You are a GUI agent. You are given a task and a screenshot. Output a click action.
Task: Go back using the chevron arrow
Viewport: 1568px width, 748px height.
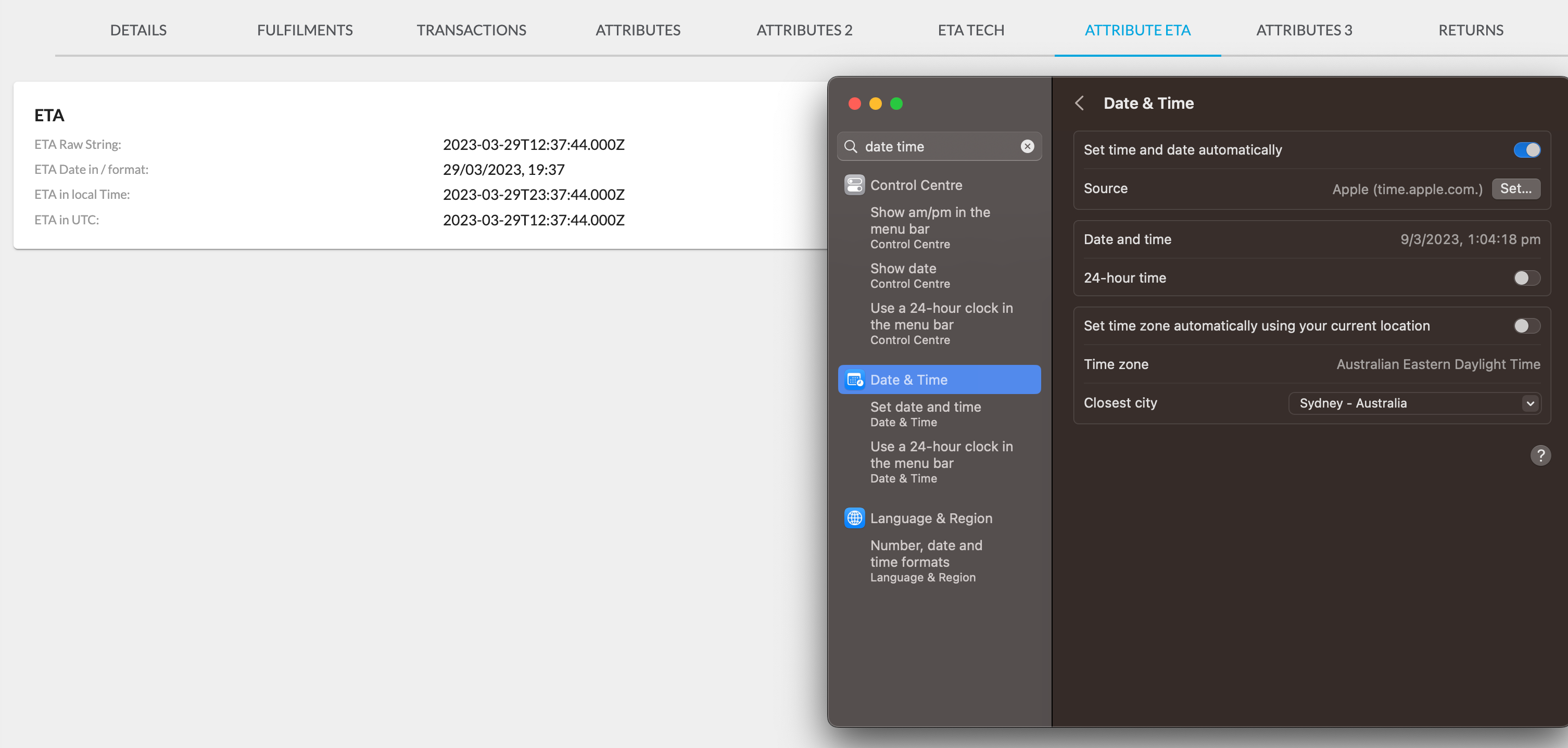pos(1079,104)
